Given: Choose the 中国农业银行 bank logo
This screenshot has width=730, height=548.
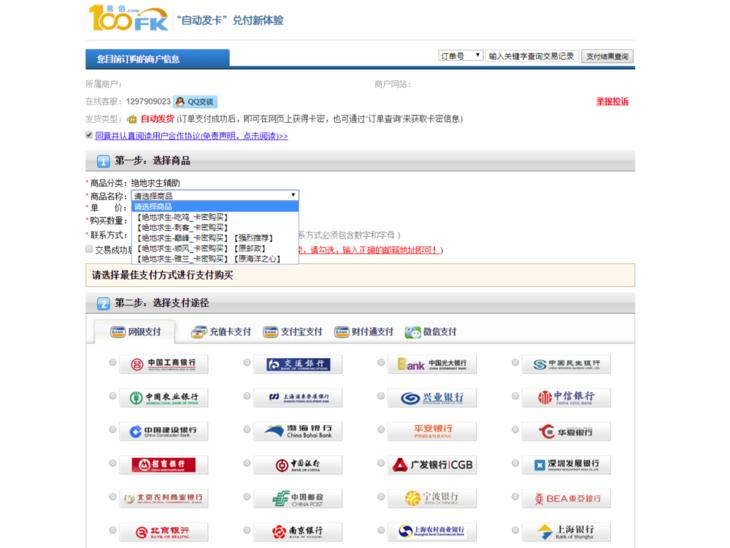Looking at the screenshot, I should [x=163, y=398].
